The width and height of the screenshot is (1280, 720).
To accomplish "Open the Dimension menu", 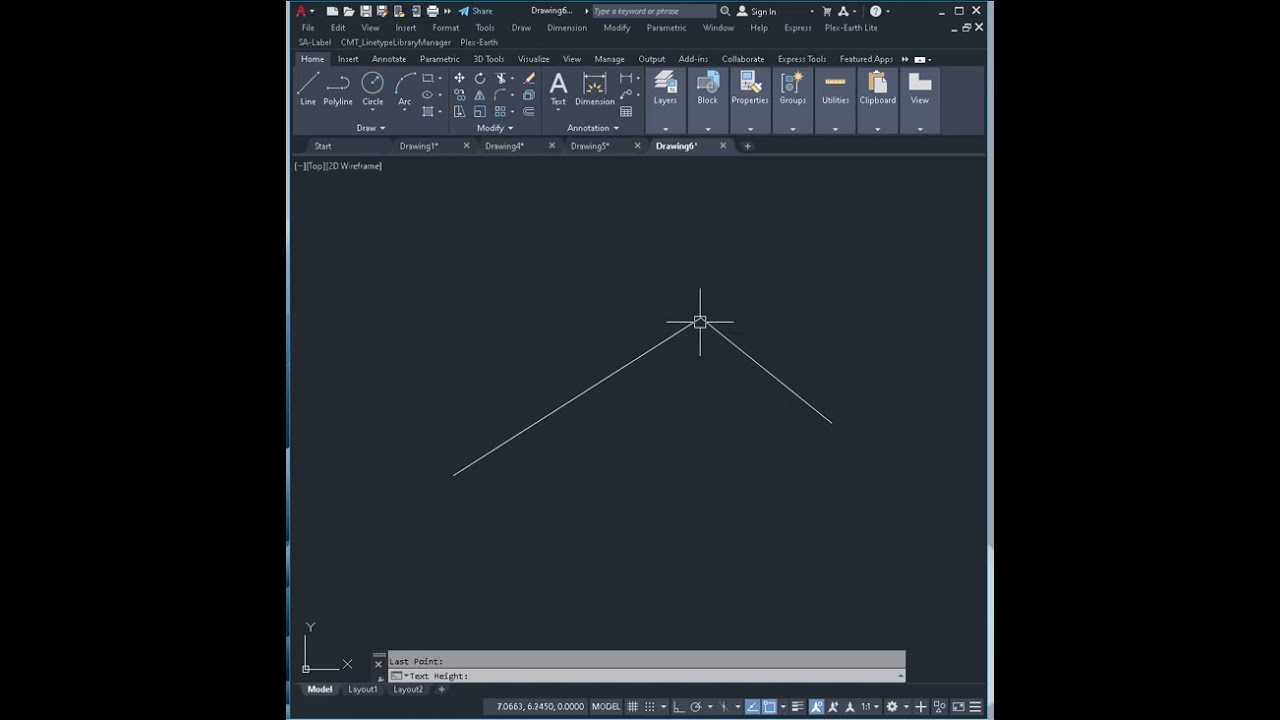I will [x=567, y=28].
